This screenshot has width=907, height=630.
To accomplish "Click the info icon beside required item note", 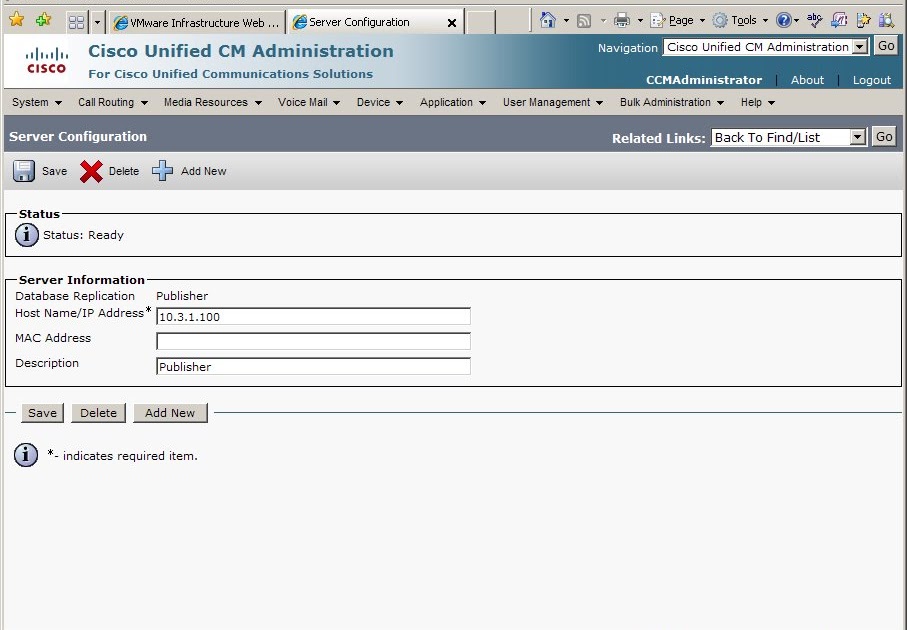I will point(26,455).
